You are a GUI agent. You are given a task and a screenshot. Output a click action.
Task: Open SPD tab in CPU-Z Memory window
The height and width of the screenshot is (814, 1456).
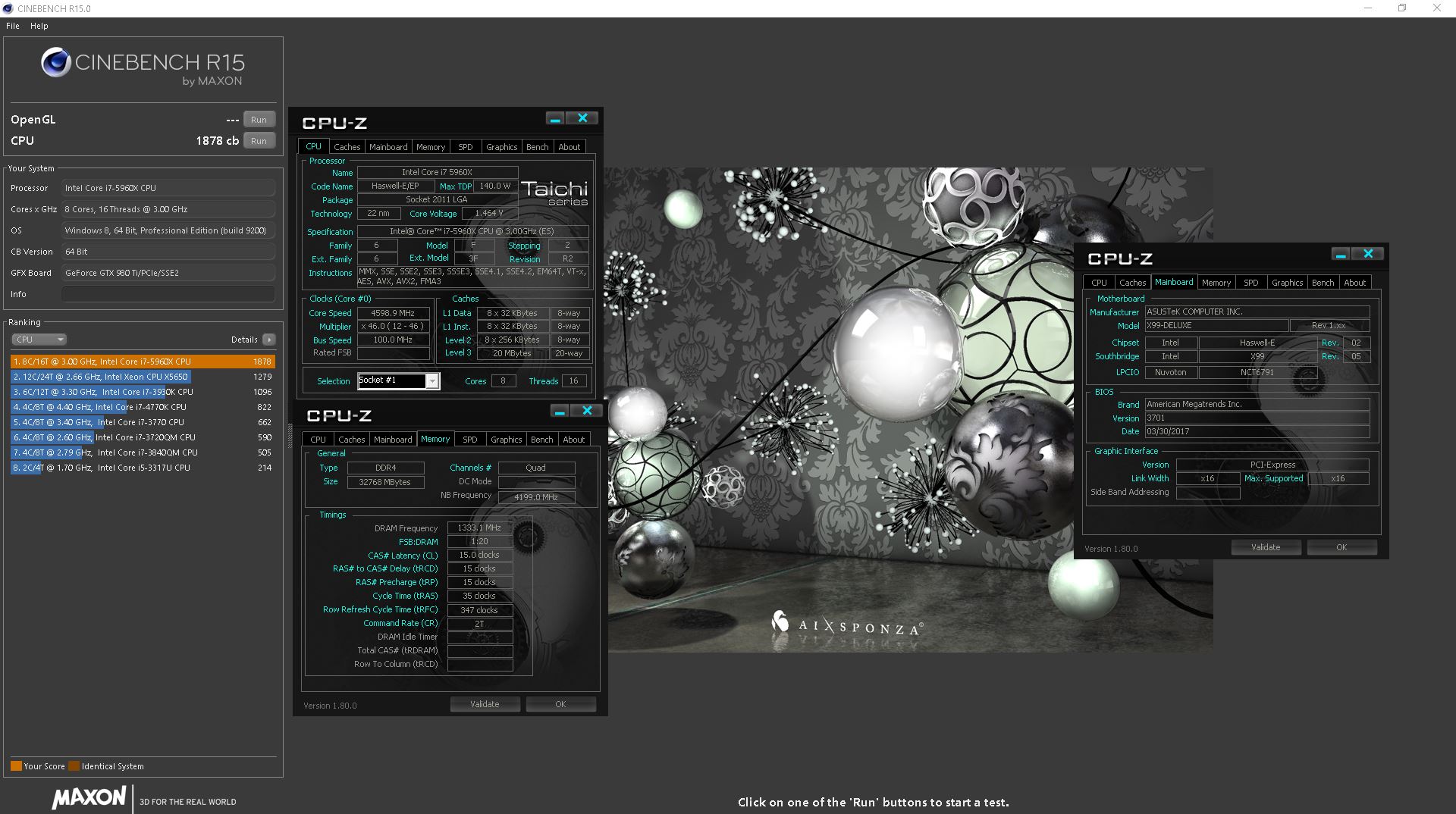click(x=470, y=440)
